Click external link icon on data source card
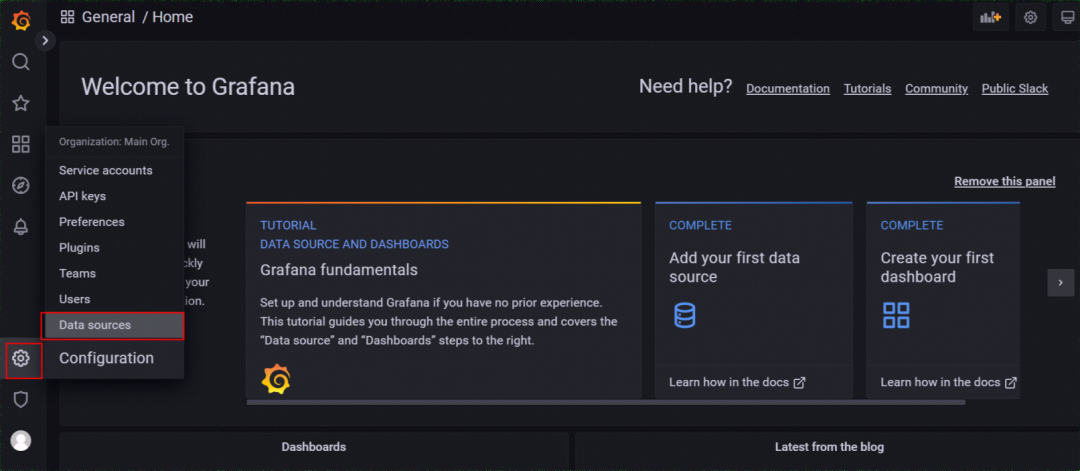The image size is (1080, 471). [x=800, y=383]
